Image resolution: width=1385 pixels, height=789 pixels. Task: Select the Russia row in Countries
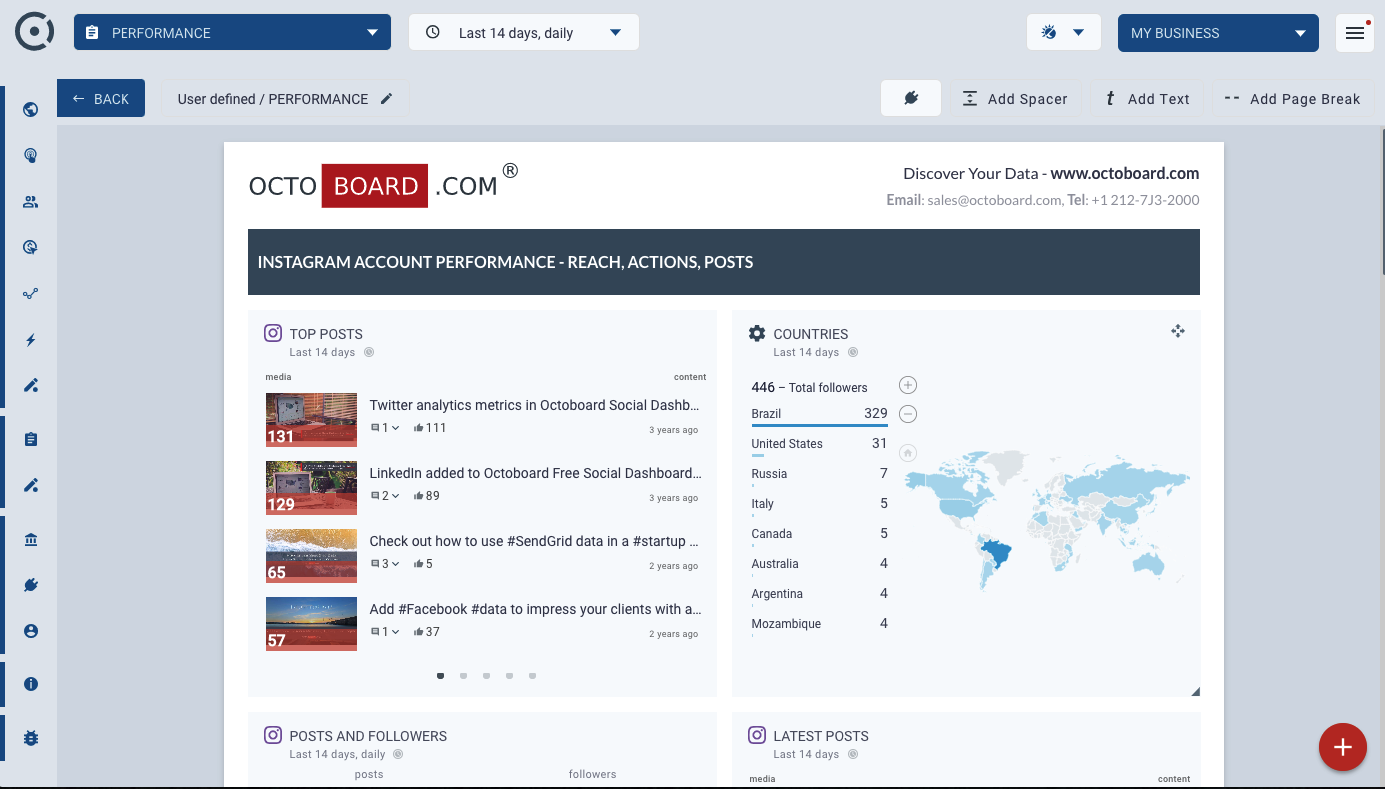click(819, 474)
